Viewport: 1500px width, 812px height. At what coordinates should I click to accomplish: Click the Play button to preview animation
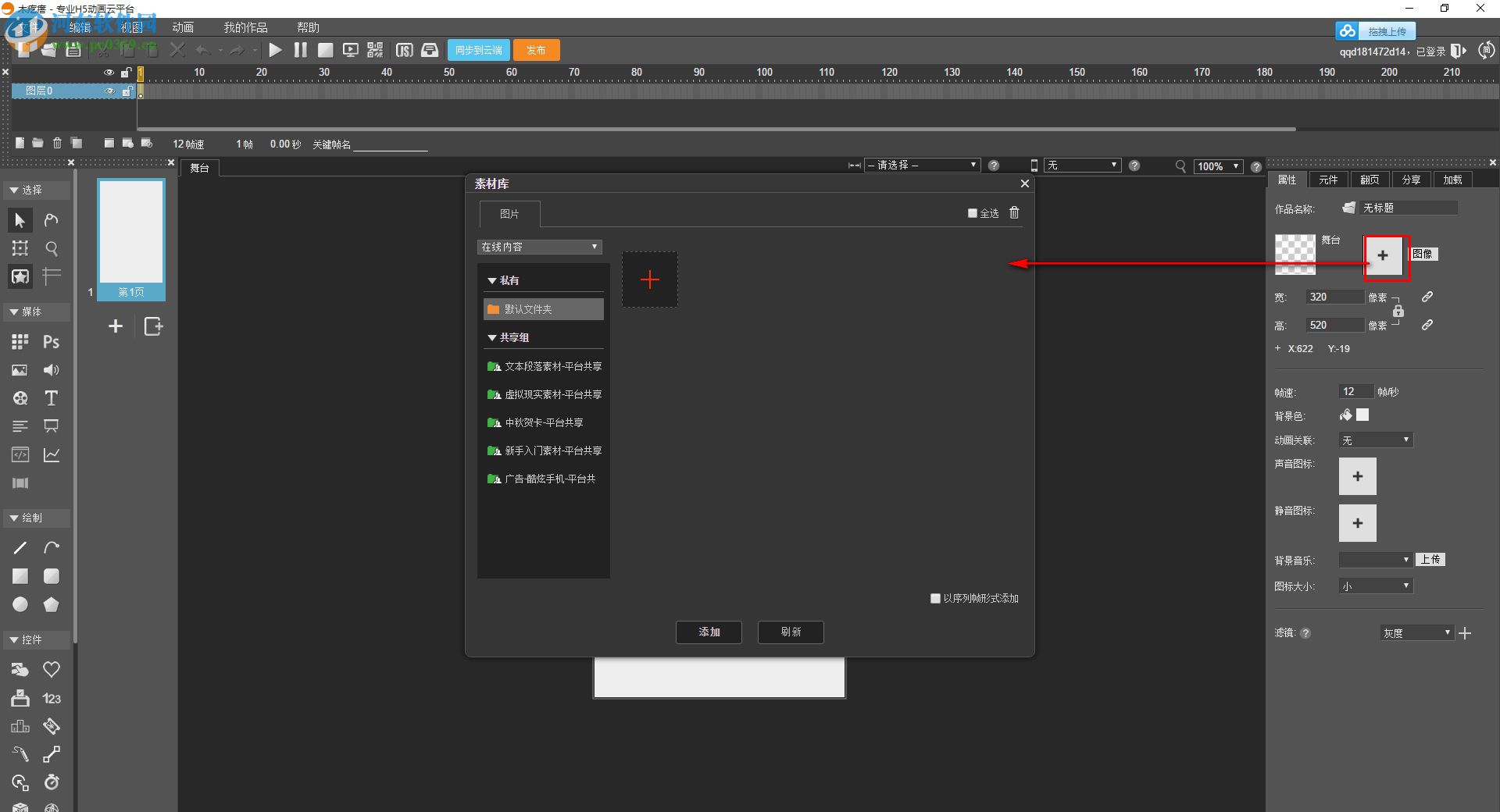275,49
